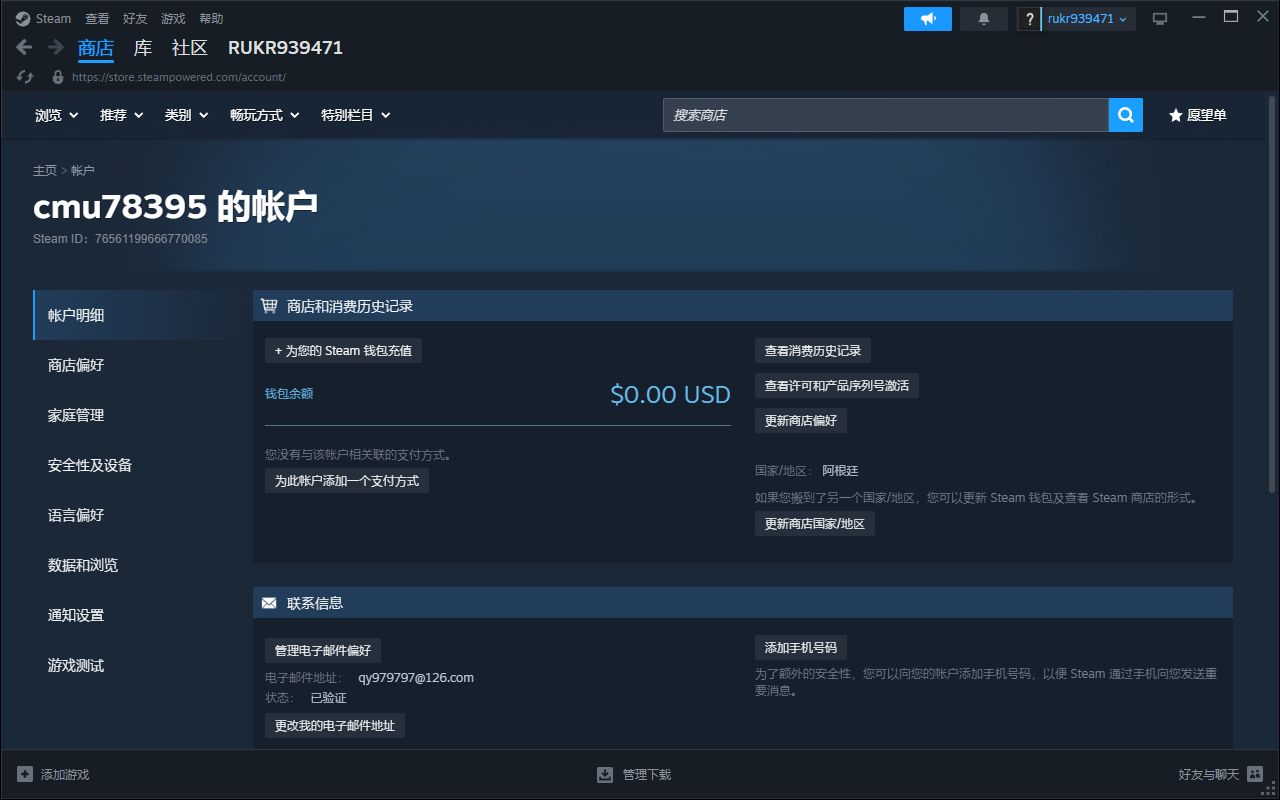Screen dimensions: 1280x800
Task: Open the 好友 menu
Action: pos(135,19)
